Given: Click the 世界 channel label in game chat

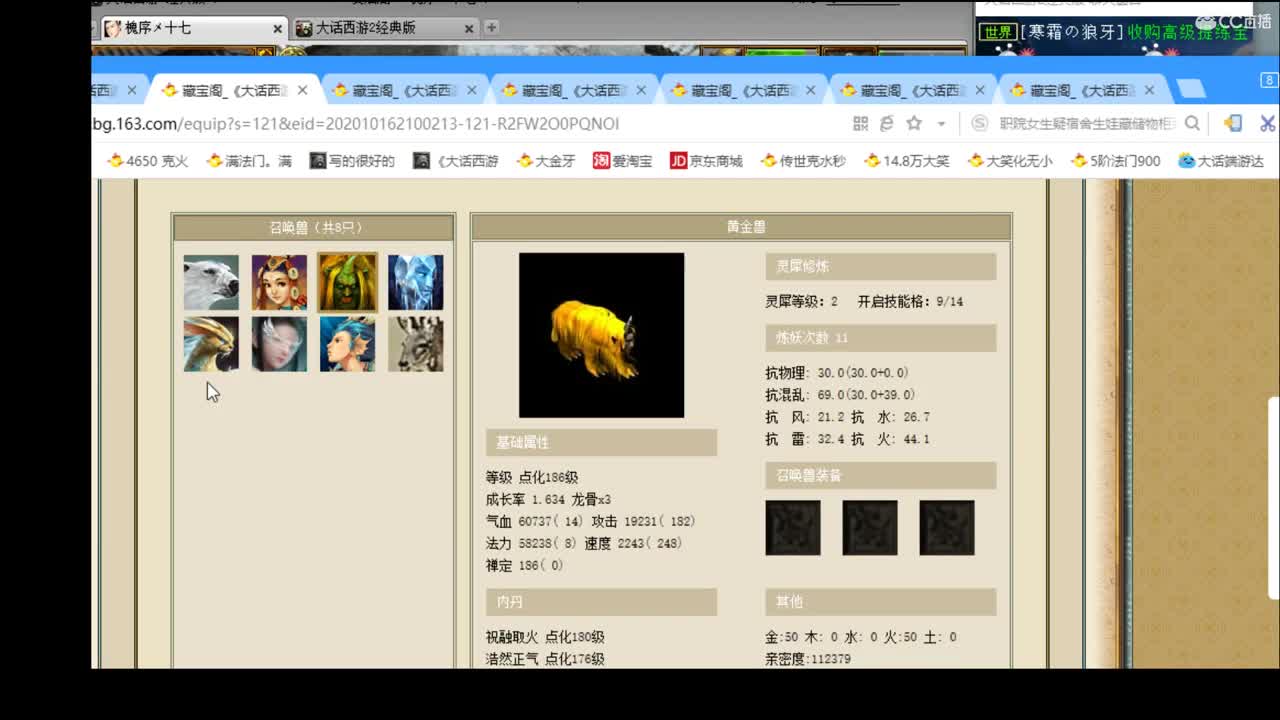Looking at the screenshot, I should tap(998, 32).
